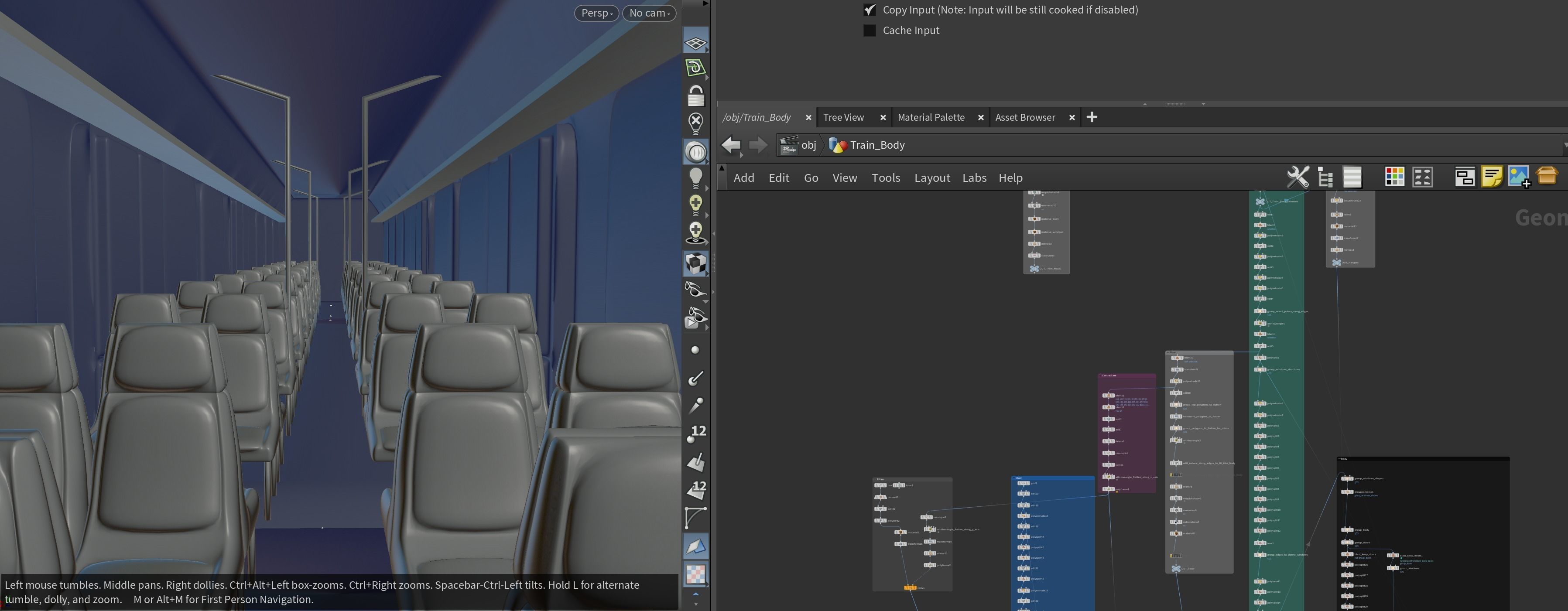Click the light bulb lighting icon in viewport toolbar
The image size is (1568, 611).
tap(696, 177)
